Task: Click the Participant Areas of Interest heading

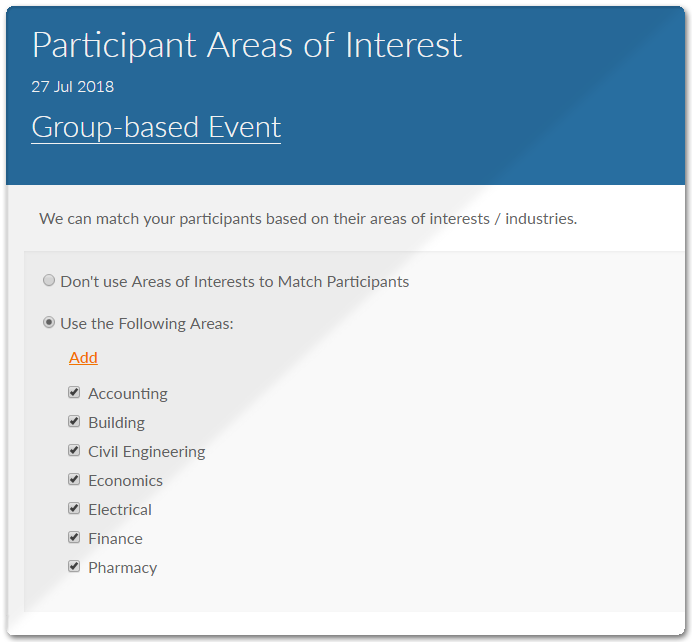Action: click(x=247, y=45)
